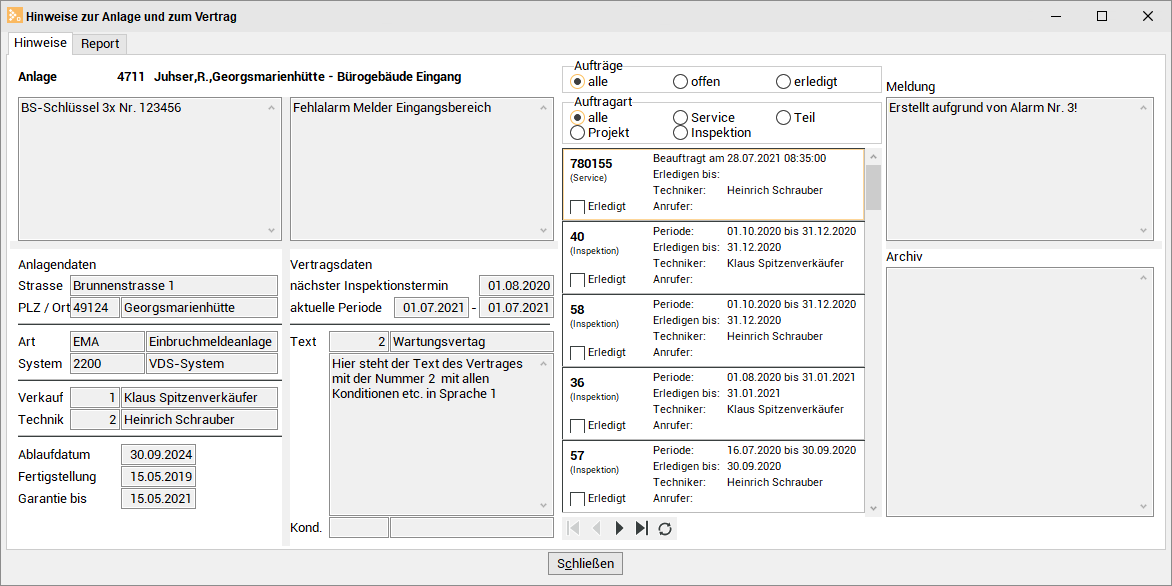This screenshot has height=586, width=1172.
Task: Click 'Erstellt aufgrund von Alarm Nr. 3!' message
Action: tap(984, 108)
